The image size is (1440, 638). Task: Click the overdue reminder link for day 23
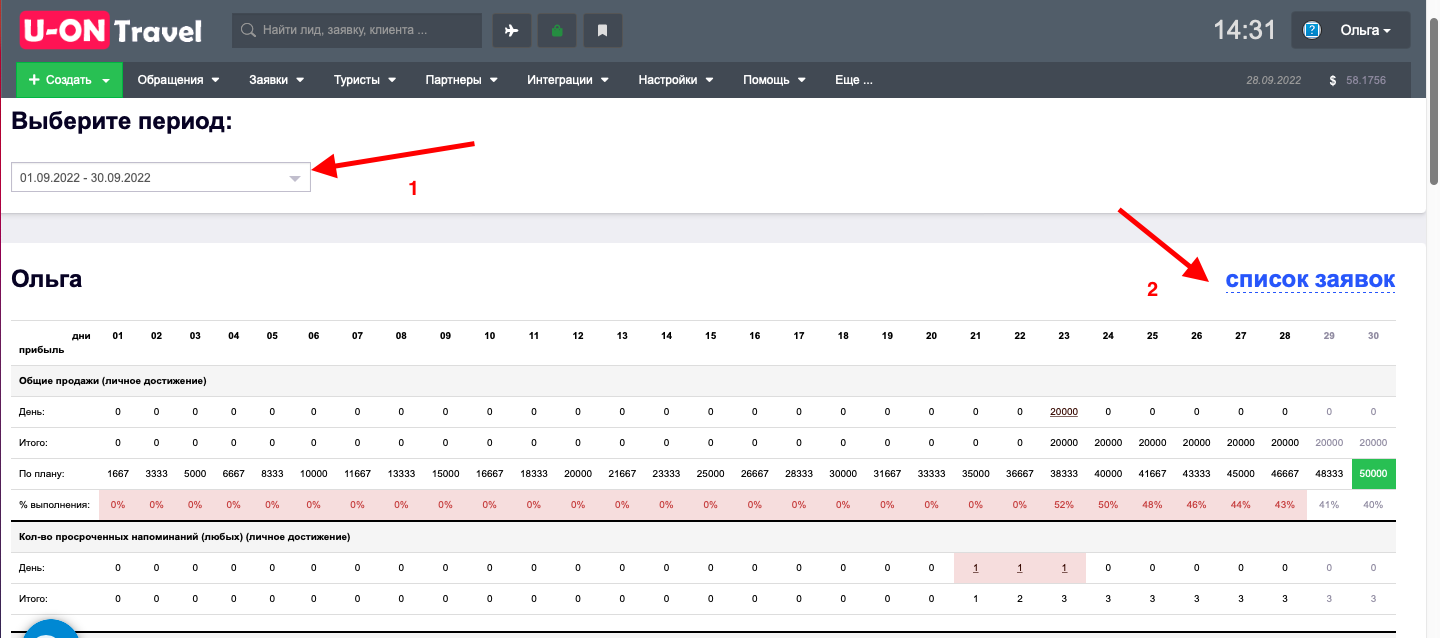coord(1064,568)
